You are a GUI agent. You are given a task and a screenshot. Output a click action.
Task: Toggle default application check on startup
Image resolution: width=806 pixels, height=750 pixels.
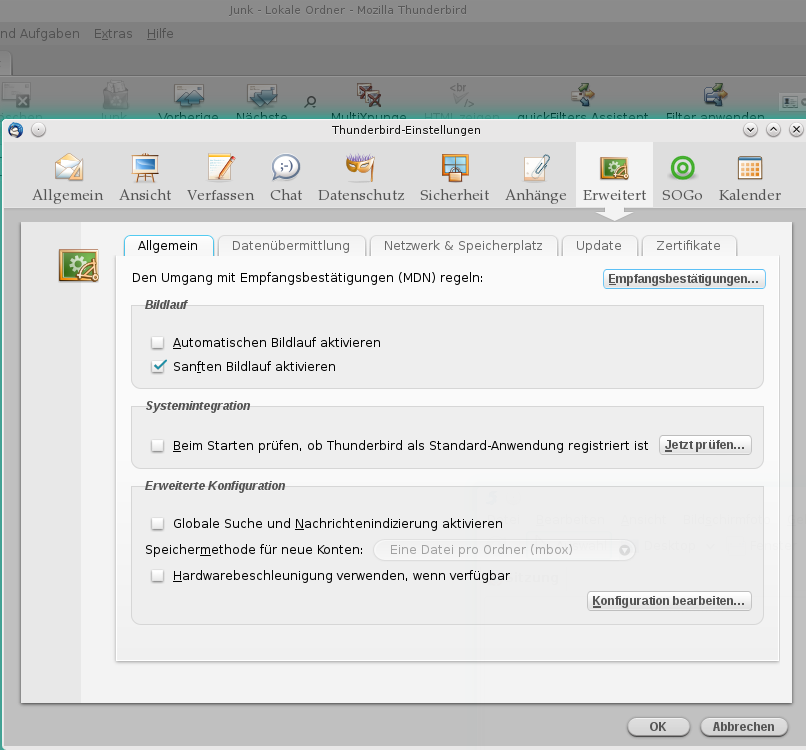tap(157, 445)
